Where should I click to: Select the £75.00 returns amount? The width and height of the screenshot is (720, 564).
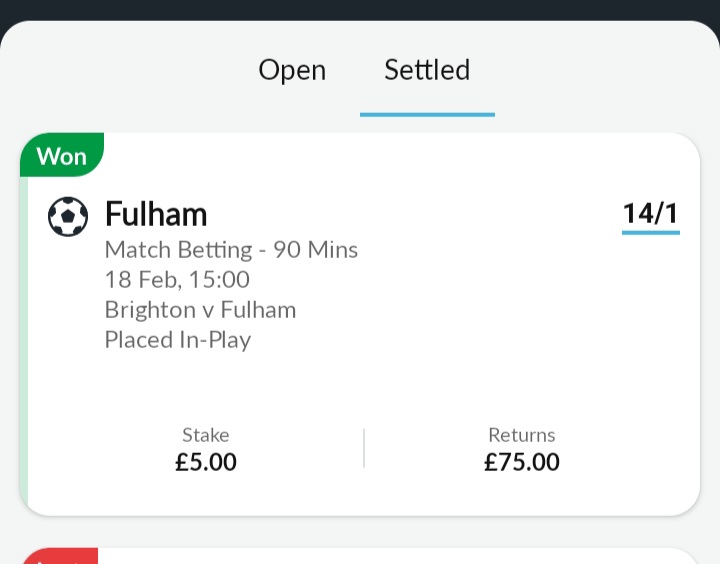point(522,462)
